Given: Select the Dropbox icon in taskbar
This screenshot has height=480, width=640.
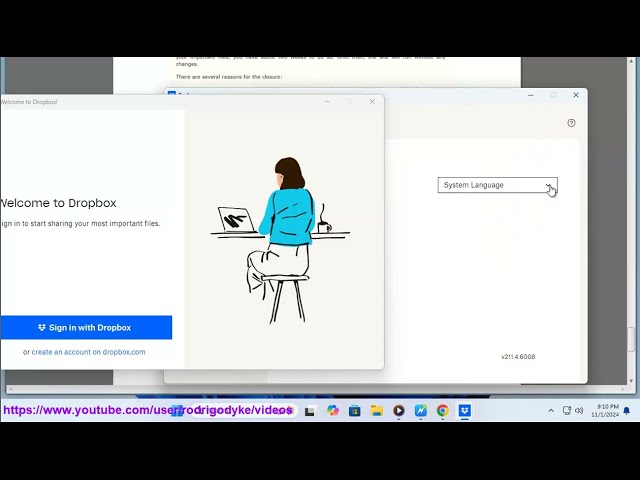Looking at the screenshot, I should 465,410.
